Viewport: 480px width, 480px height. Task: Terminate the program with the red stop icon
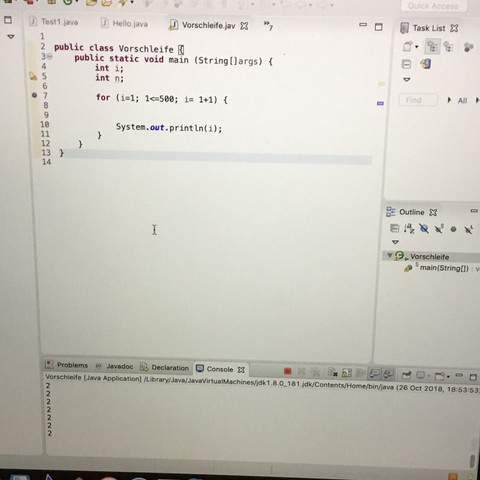click(287, 371)
